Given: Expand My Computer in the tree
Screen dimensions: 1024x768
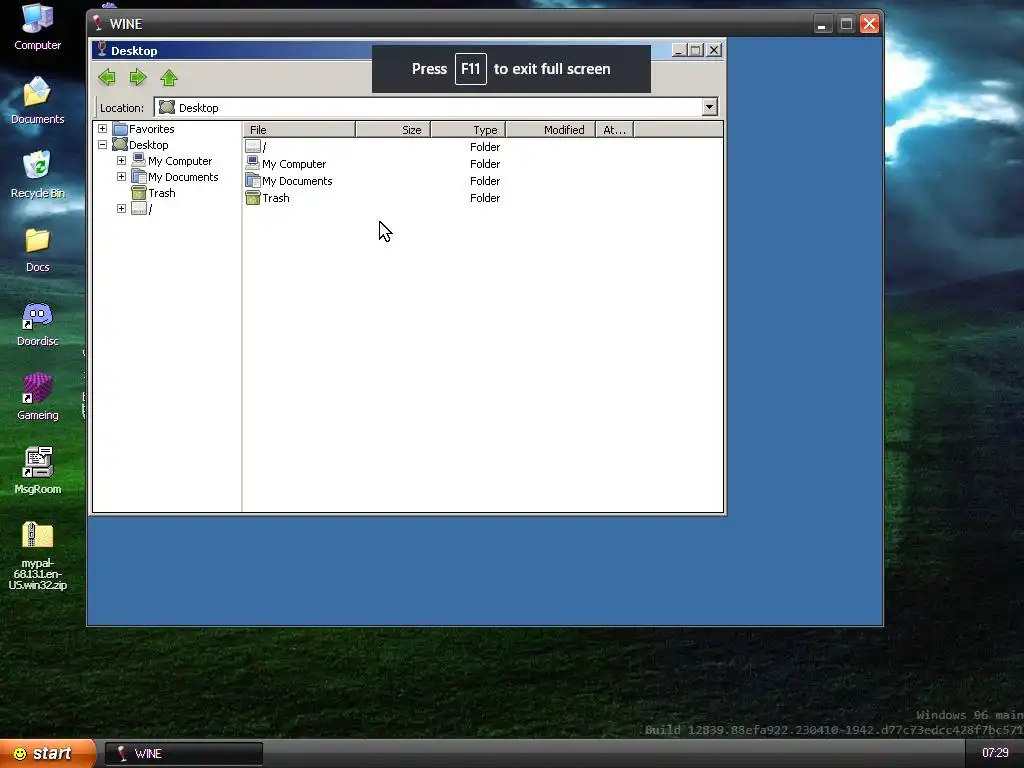Looking at the screenshot, I should coord(121,161).
